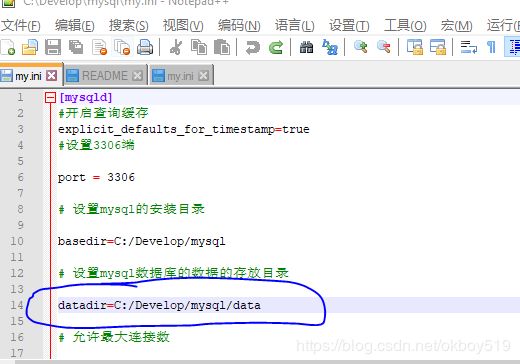
Task: Switch to the README tab
Action: tap(105, 76)
